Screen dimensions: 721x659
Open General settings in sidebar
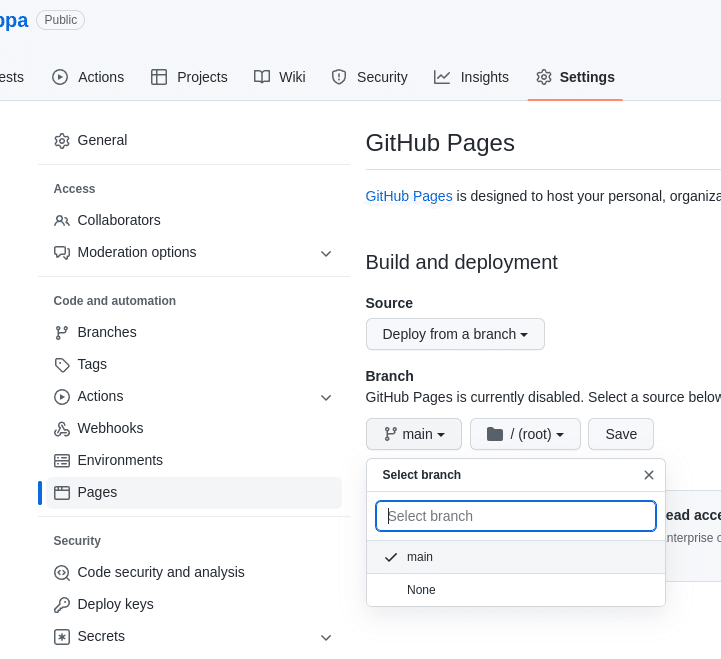(194, 140)
